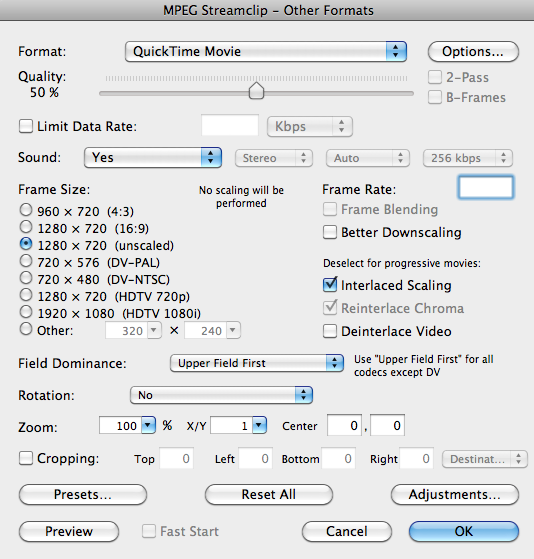The width and height of the screenshot is (534, 559).
Task: Open the custom height 240 dropdown arrow
Action: click(x=233, y=330)
